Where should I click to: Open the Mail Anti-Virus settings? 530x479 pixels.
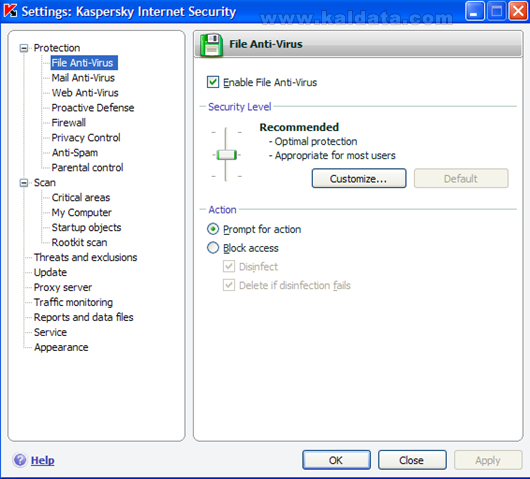coord(83,78)
